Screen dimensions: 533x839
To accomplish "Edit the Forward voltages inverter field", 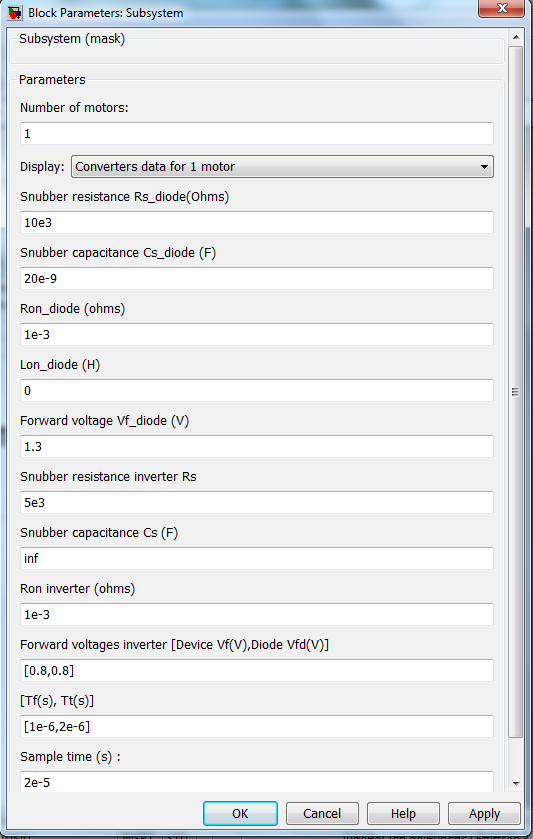I will click(x=257, y=670).
